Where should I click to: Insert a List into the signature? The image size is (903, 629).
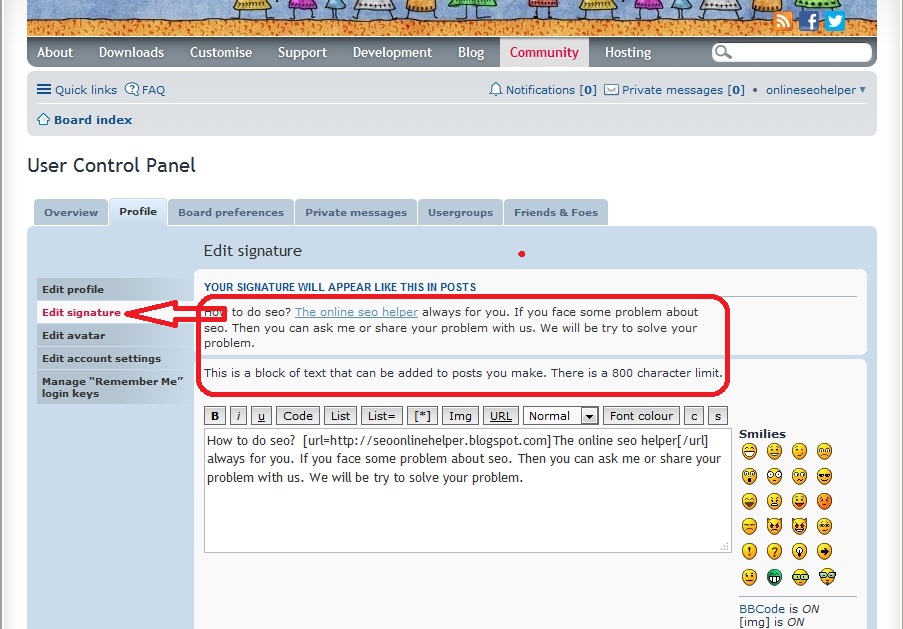[x=339, y=415]
